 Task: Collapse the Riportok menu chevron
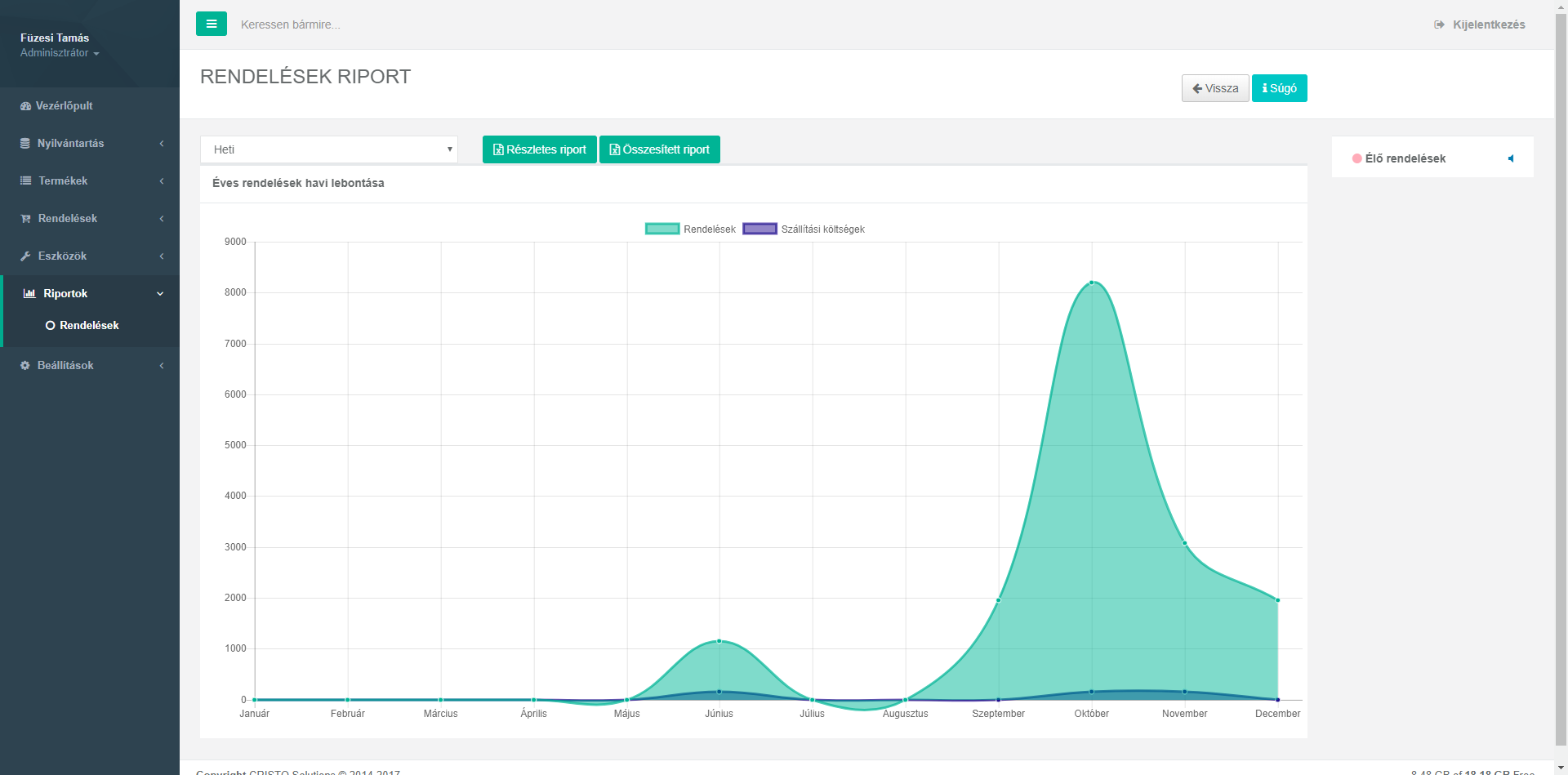click(x=160, y=294)
